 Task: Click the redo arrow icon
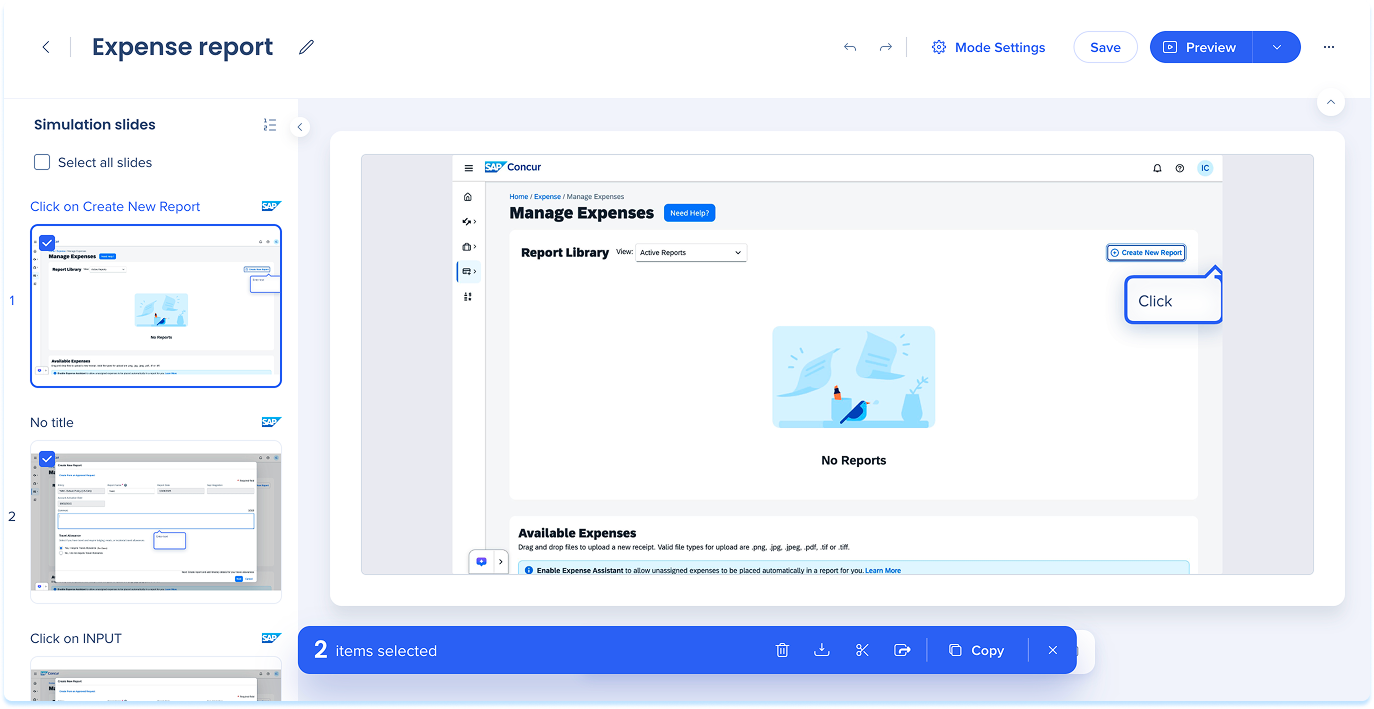click(x=885, y=47)
